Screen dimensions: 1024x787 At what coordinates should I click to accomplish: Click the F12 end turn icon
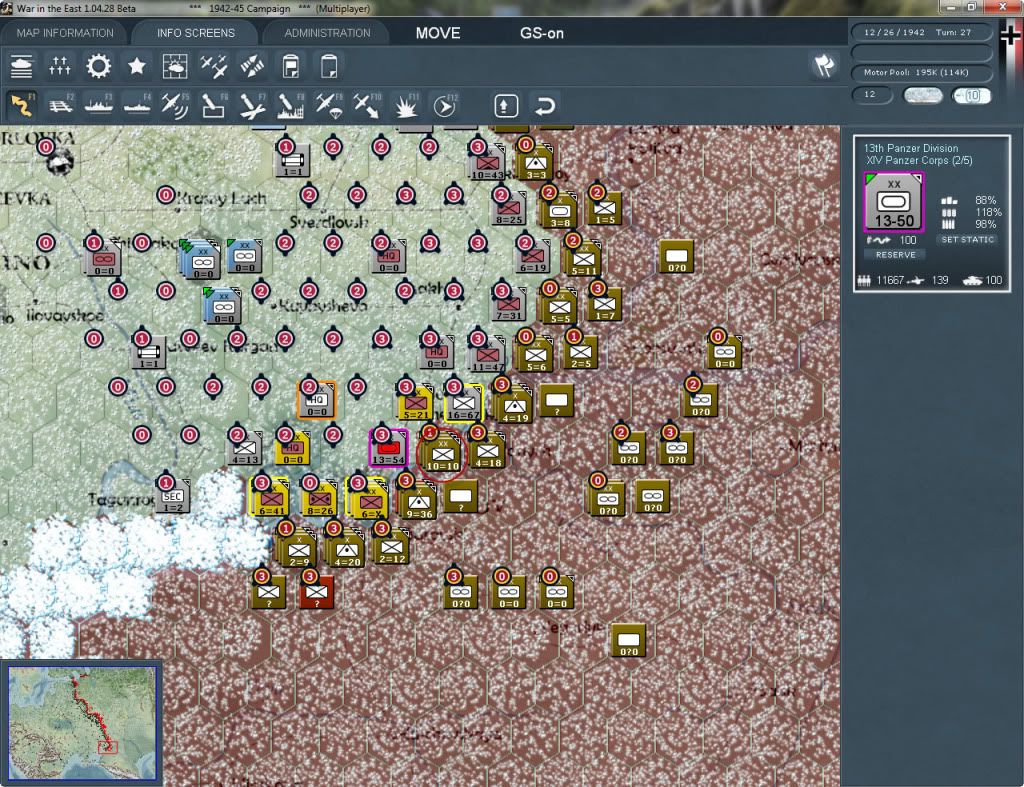click(x=445, y=105)
